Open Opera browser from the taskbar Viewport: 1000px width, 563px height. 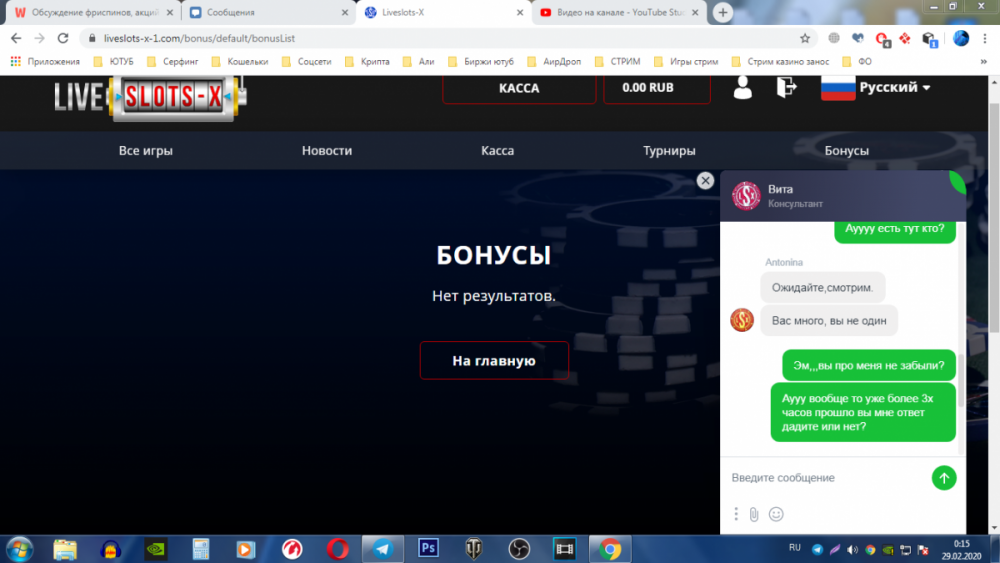[x=337, y=549]
